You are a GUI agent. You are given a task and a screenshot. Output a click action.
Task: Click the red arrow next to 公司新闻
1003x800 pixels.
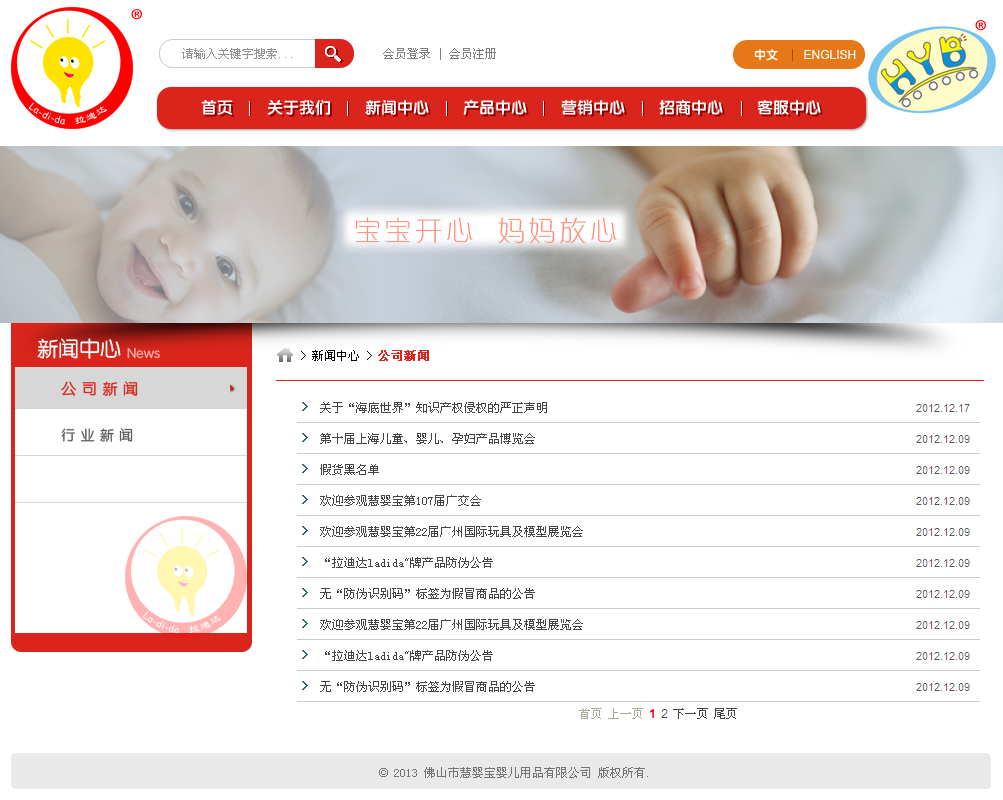(232, 388)
